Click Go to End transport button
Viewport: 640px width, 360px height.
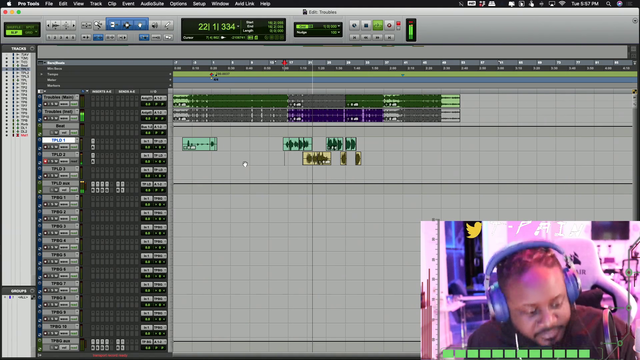(389, 37)
